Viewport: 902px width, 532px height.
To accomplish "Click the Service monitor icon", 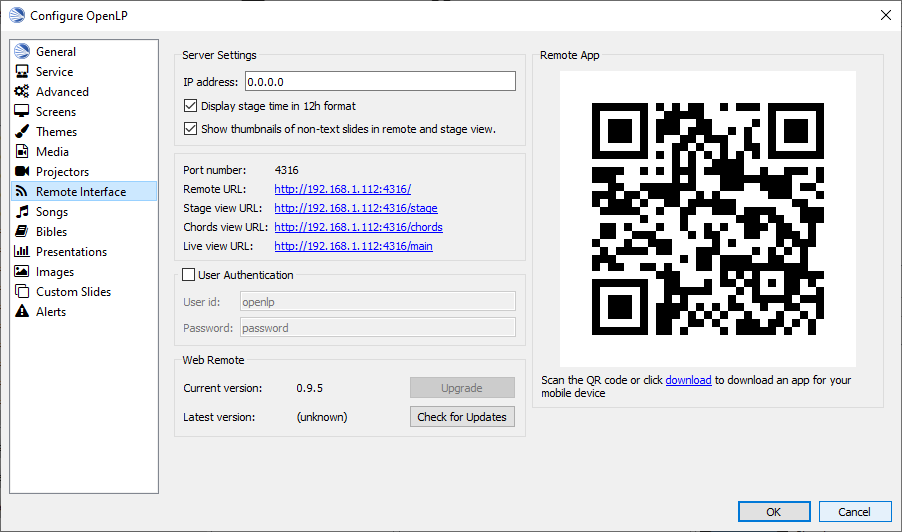I will click(22, 71).
